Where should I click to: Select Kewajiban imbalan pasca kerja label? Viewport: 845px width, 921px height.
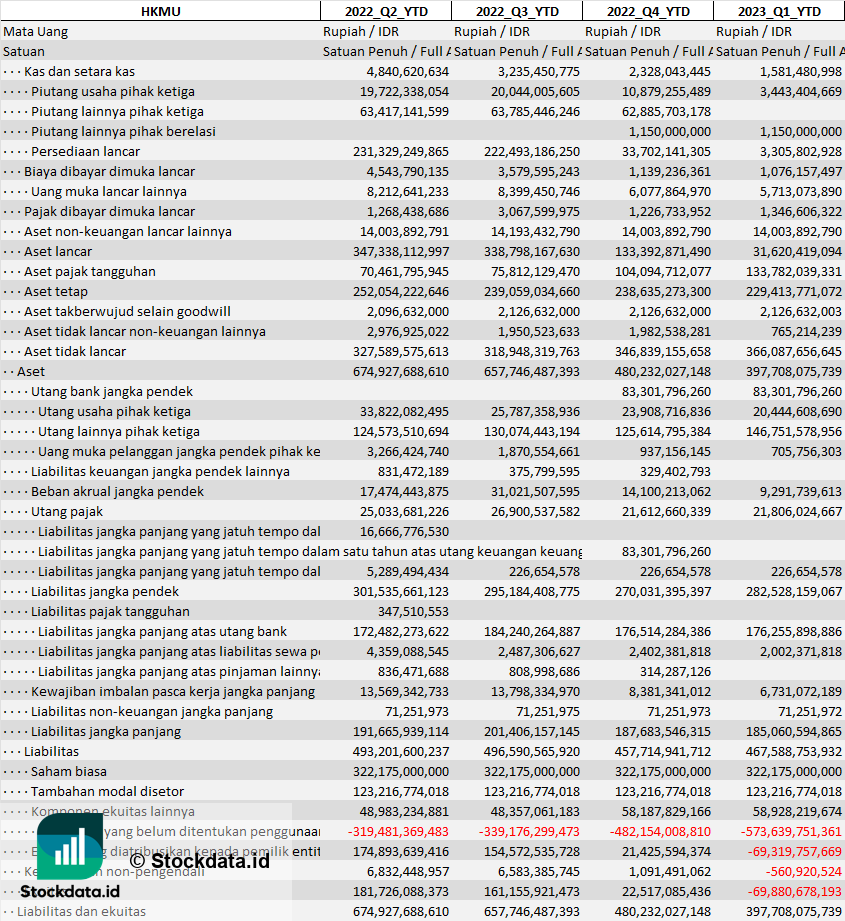[173, 691]
